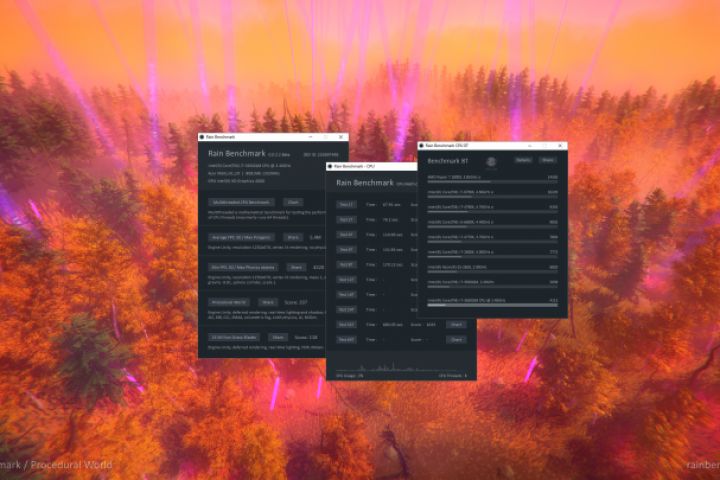Screen dimensions: 720x480
Task: Select the highlighted bottom CPU row in Benchmark XT
Action: [492, 302]
